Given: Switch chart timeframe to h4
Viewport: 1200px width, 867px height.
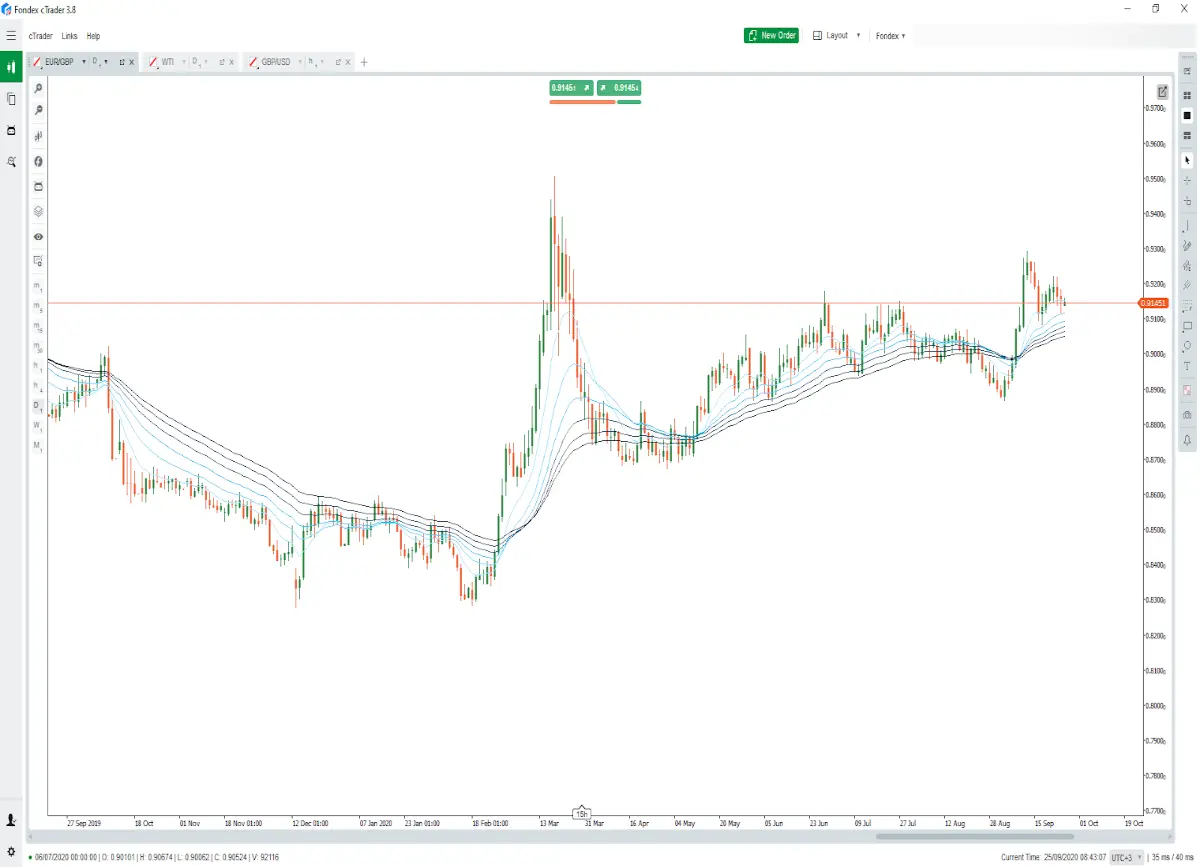Looking at the screenshot, I should (x=37, y=386).
